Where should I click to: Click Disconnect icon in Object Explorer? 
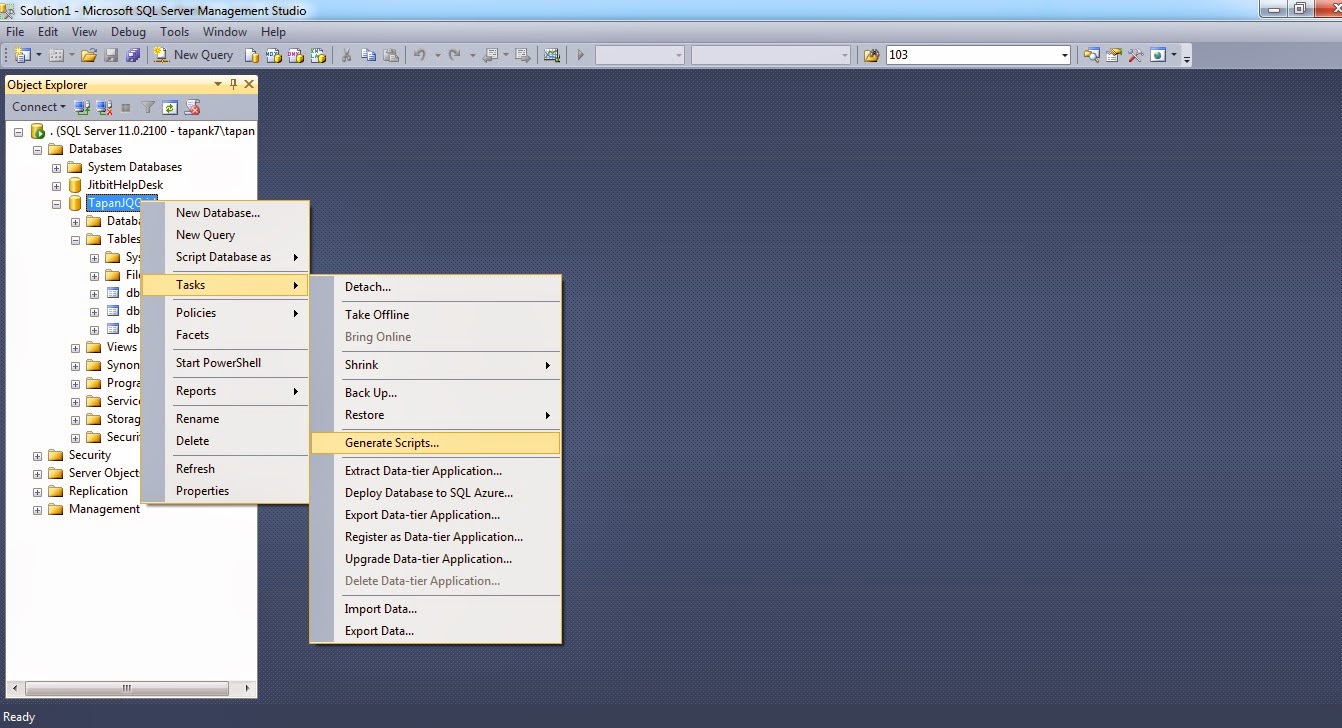point(104,107)
